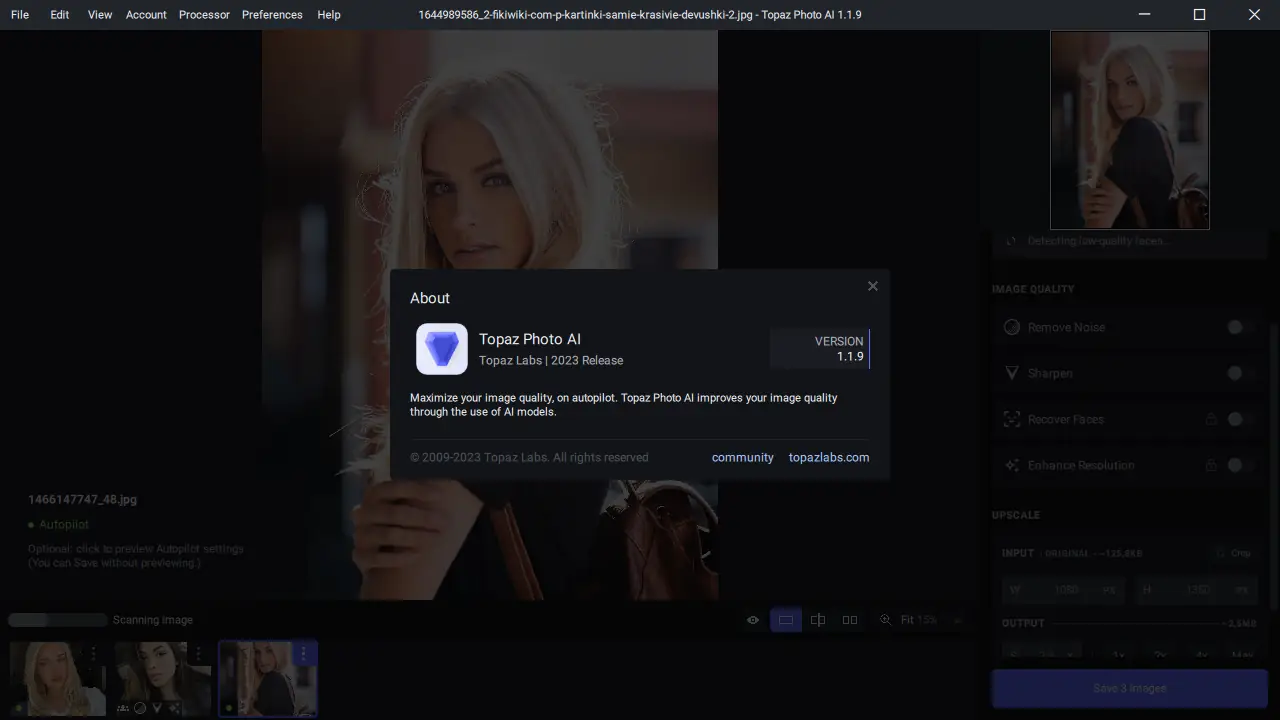Click the upscale height input field
This screenshot has height=720, width=1280.
point(1195,590)
